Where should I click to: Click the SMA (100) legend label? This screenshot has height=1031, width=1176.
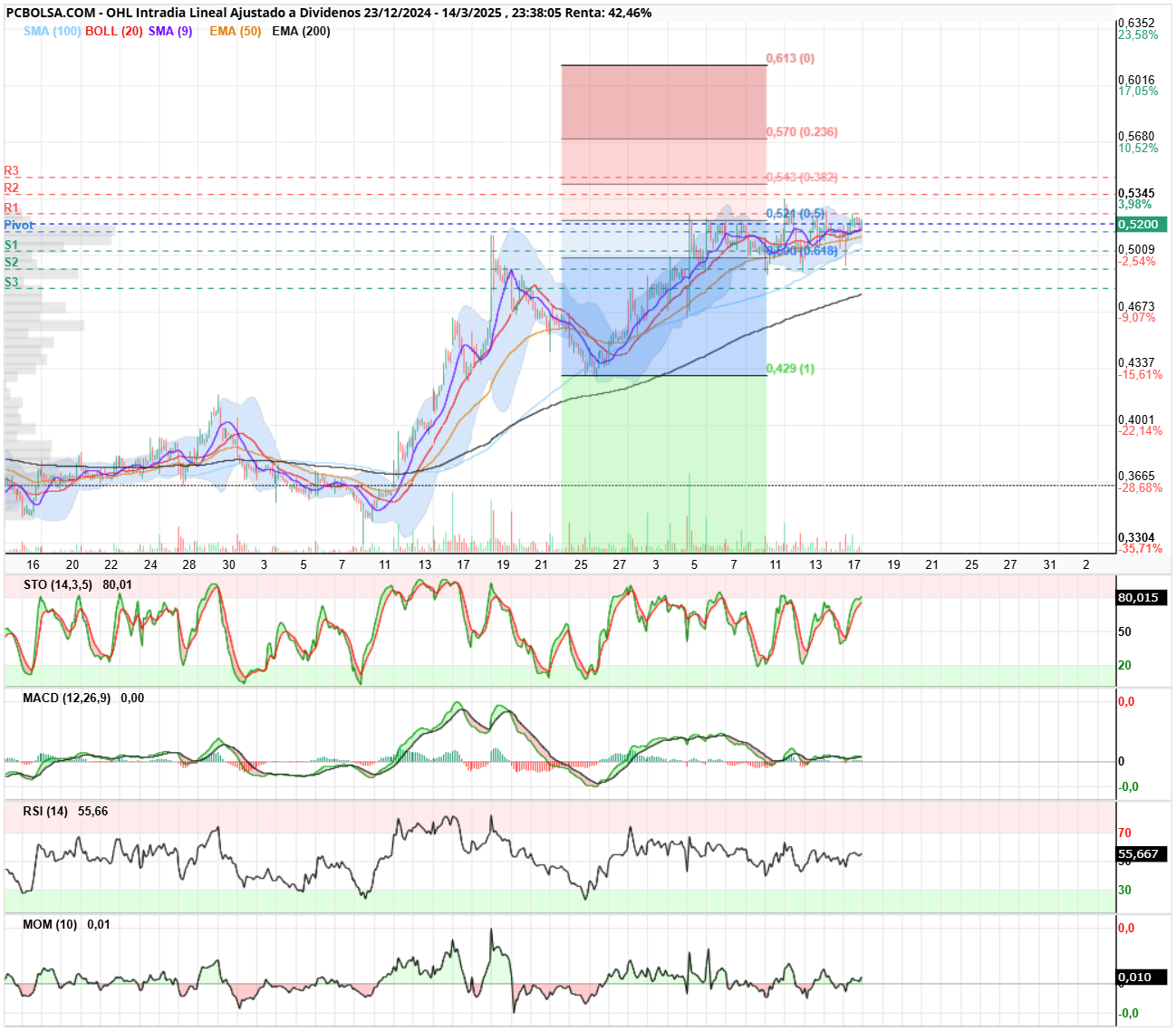click(52, 31)
